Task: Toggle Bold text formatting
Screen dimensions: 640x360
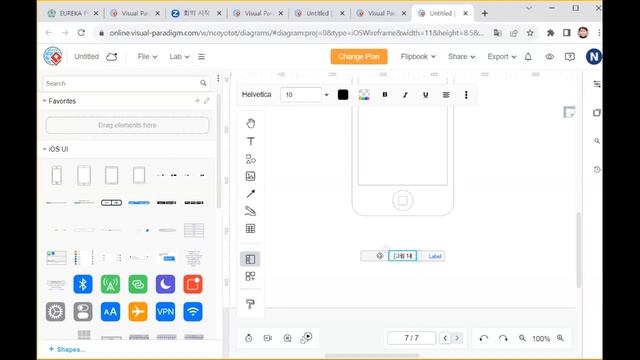Action: pos(384,95)
